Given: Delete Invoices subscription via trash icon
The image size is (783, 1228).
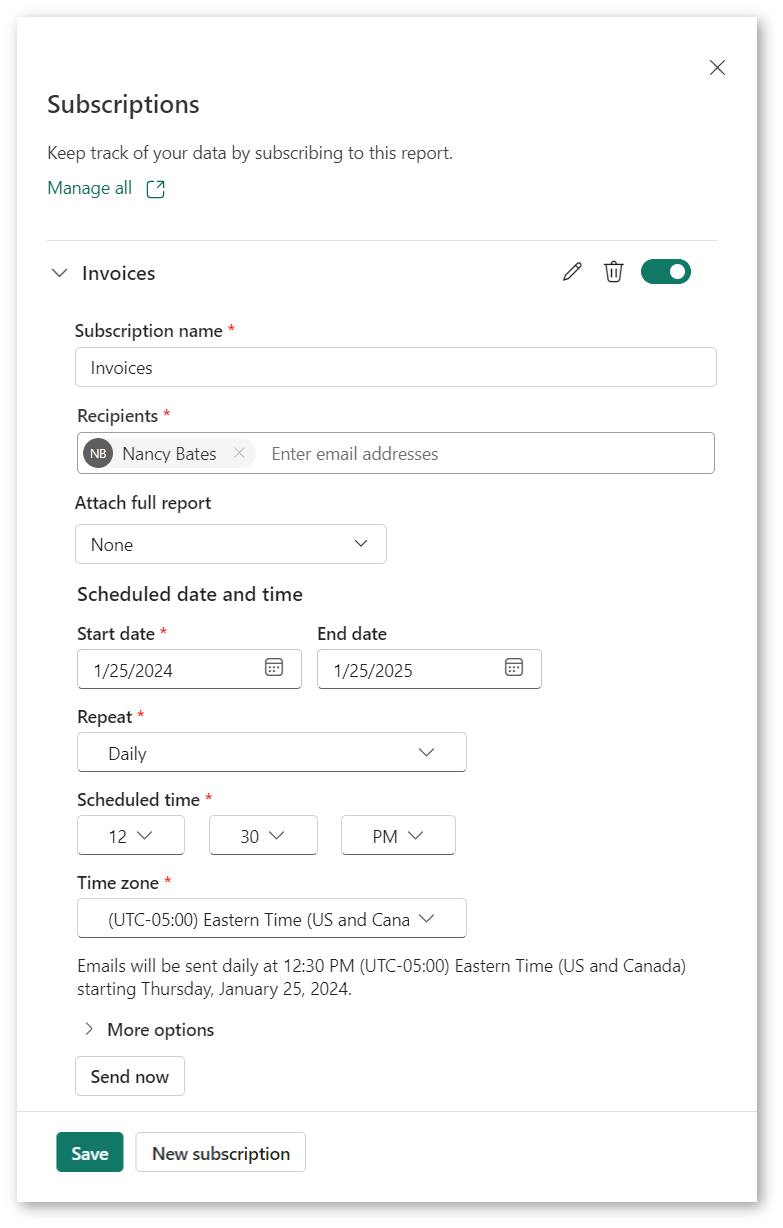Looking at the screenshot, I should tap(614, 272).
